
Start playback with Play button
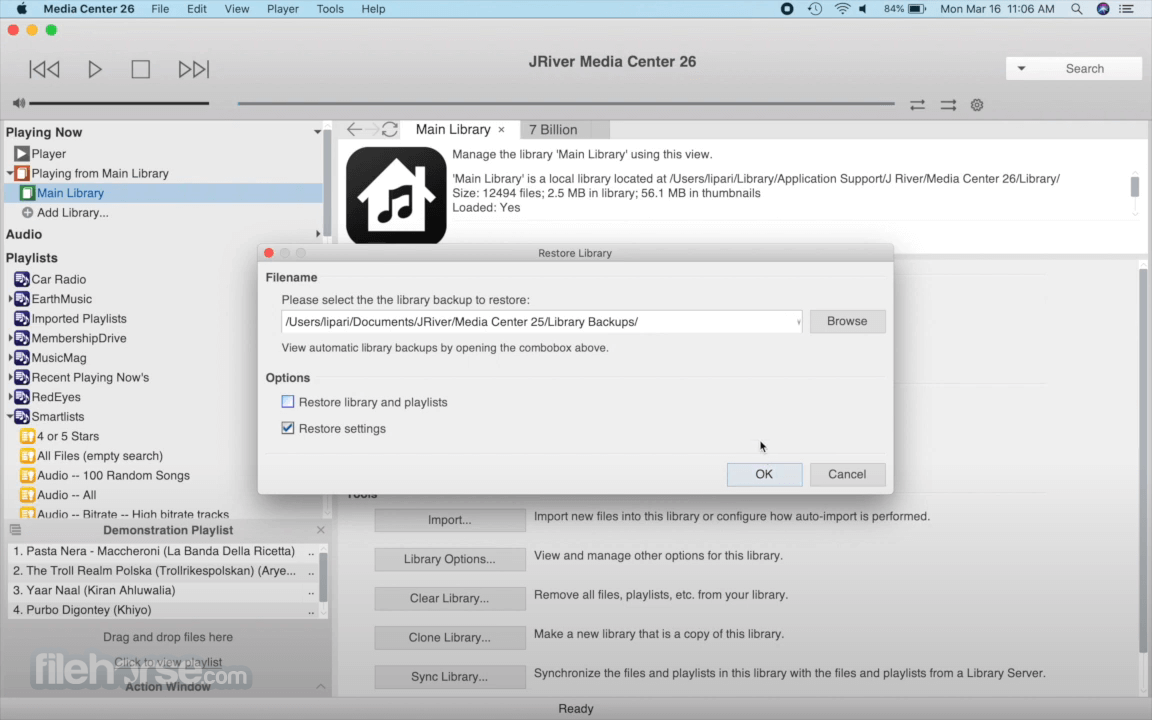click(95, 69)
